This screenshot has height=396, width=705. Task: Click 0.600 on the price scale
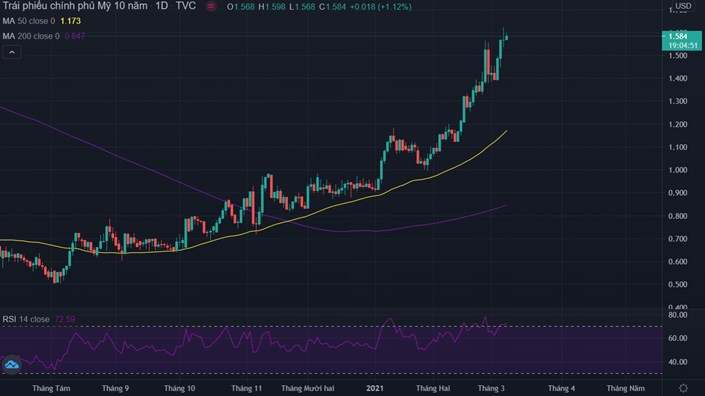tap(678, 262)
